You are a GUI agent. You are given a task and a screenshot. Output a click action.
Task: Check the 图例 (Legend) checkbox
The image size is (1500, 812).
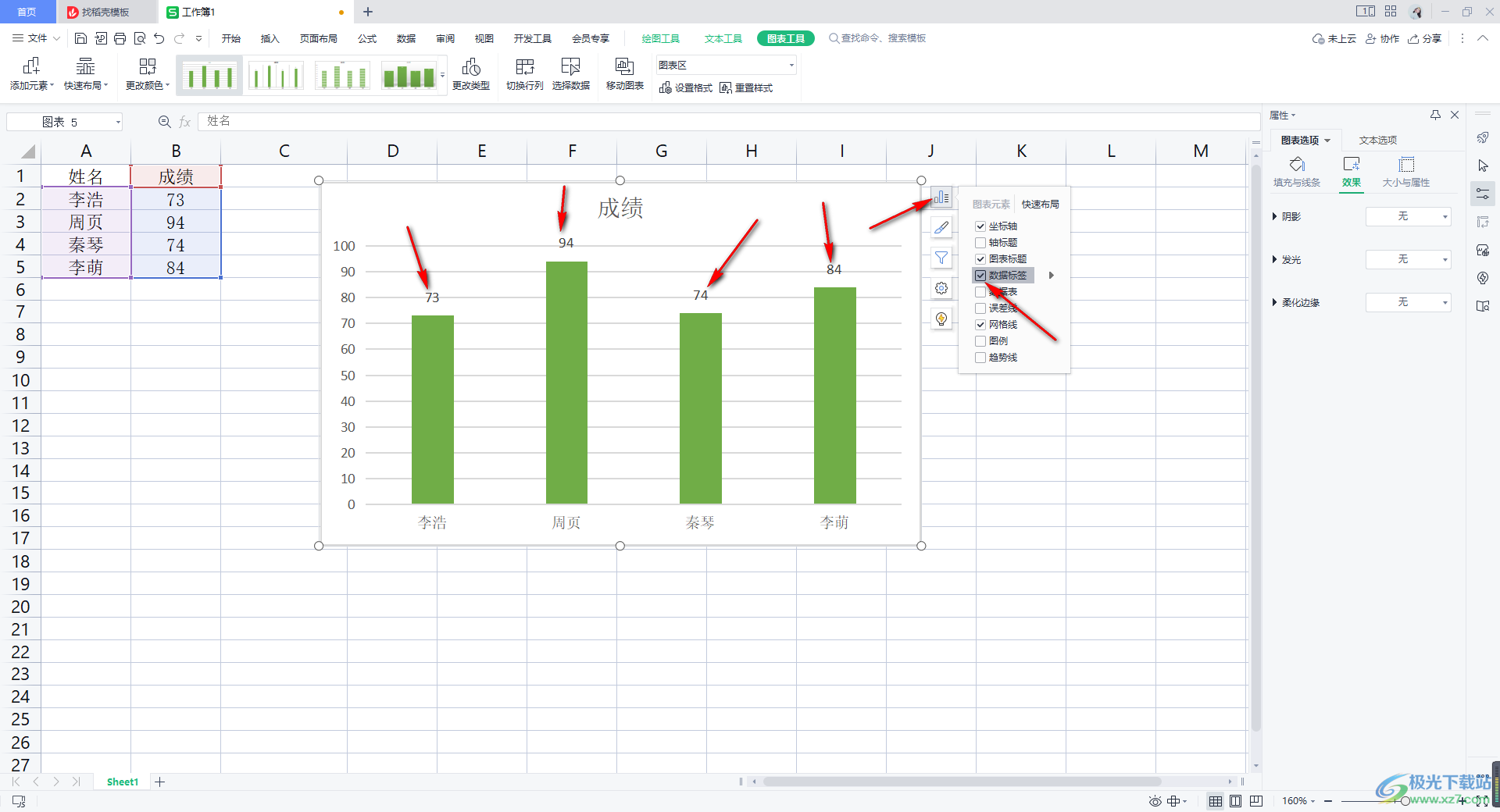tap(980, 341)
